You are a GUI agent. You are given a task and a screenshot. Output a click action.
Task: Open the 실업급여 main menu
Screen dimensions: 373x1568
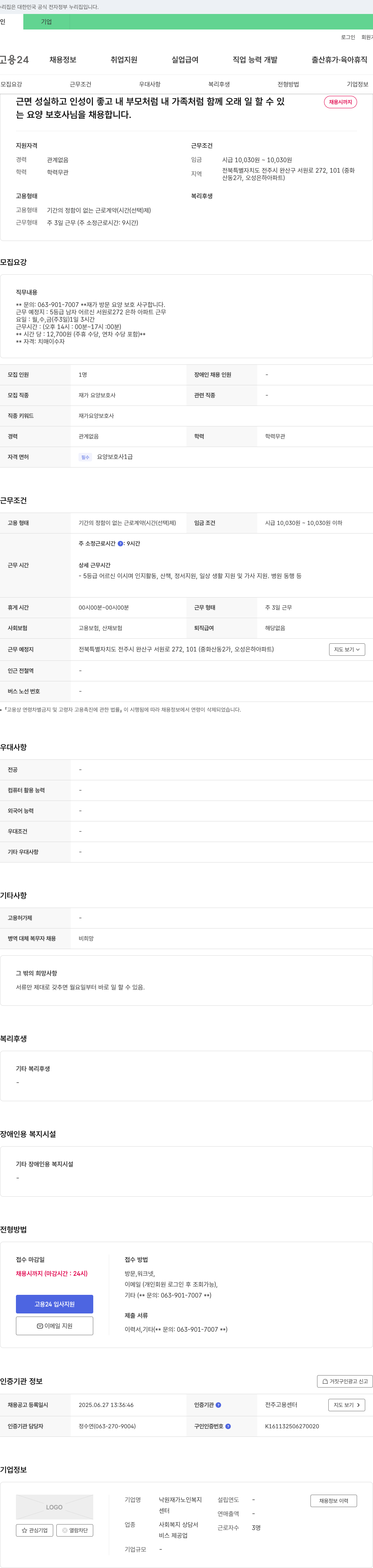coord(185,60)
